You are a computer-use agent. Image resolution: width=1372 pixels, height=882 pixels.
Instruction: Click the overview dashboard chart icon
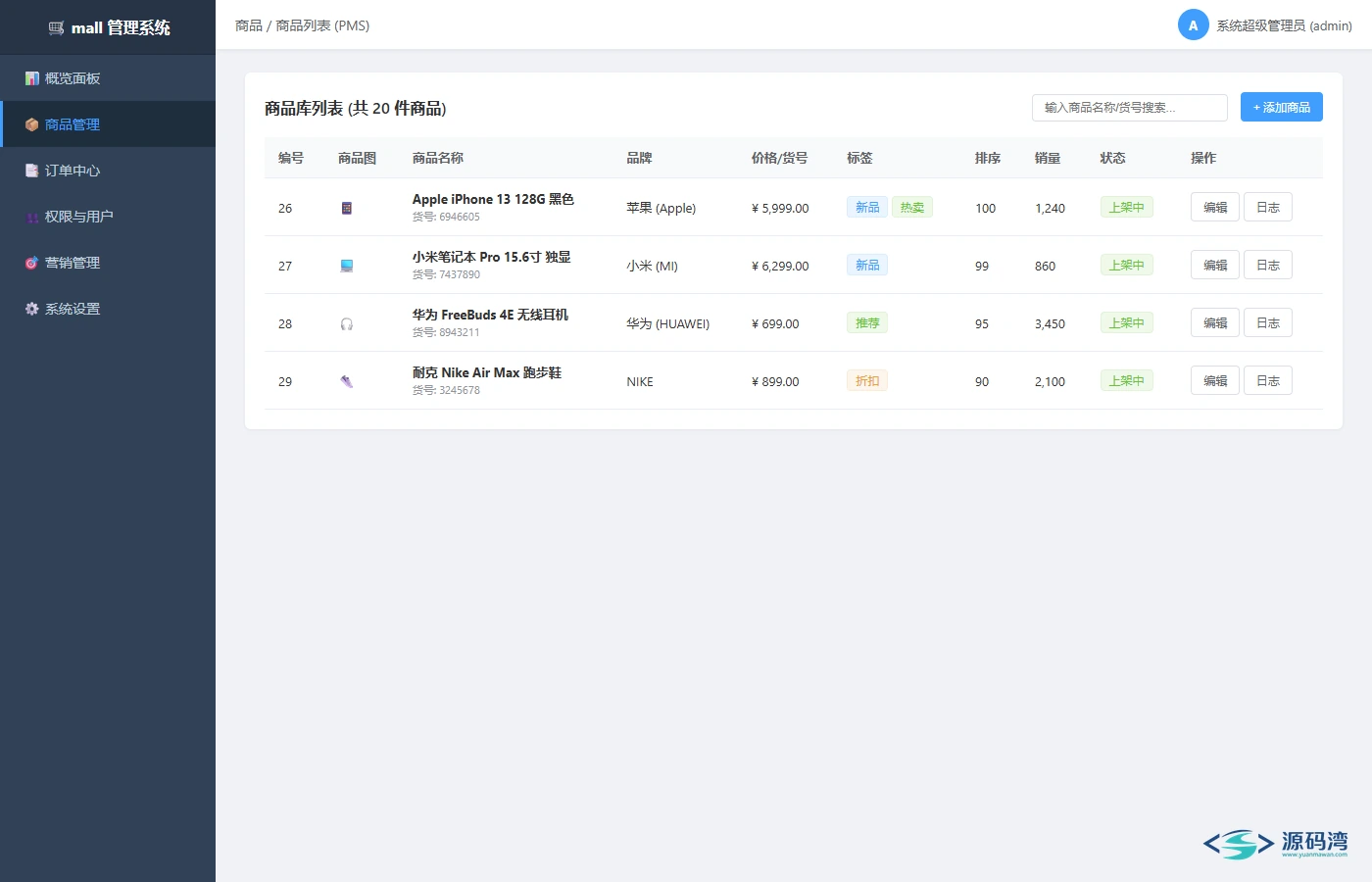[x=32, y=78]
